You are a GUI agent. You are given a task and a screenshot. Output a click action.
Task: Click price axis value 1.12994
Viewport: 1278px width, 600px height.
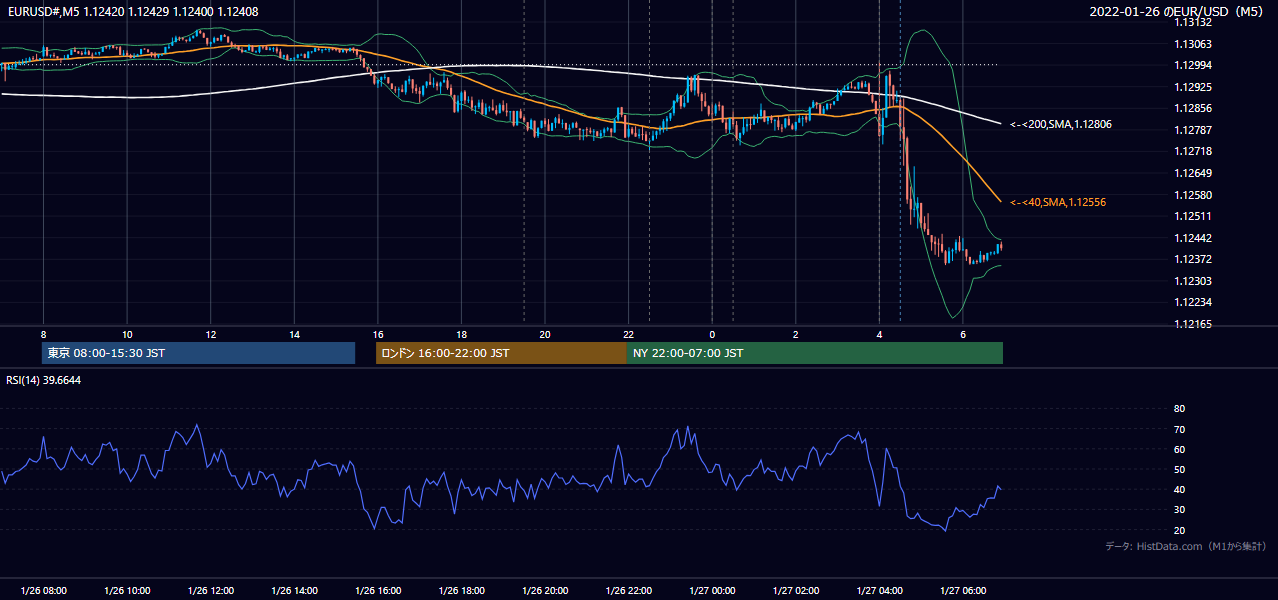(1194, 65)
